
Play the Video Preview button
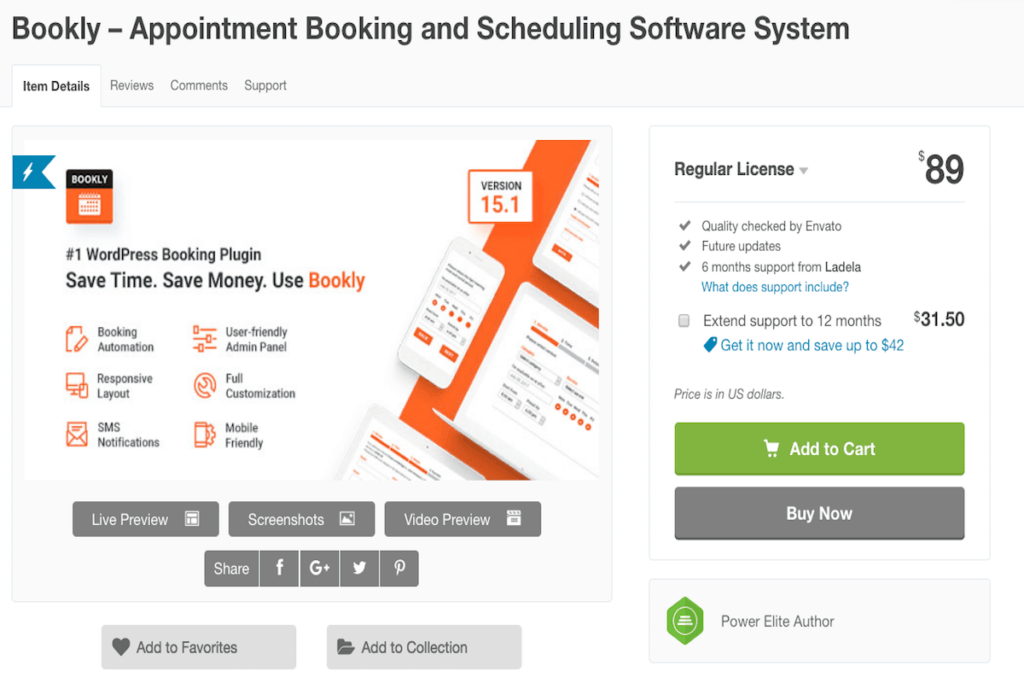(462, 519)
